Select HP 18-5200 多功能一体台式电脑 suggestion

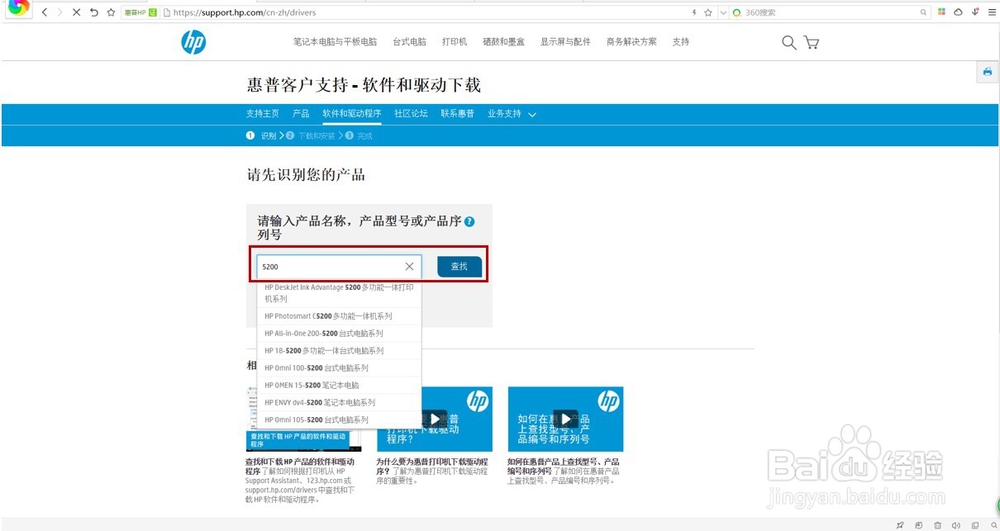[x=339, y=351]
